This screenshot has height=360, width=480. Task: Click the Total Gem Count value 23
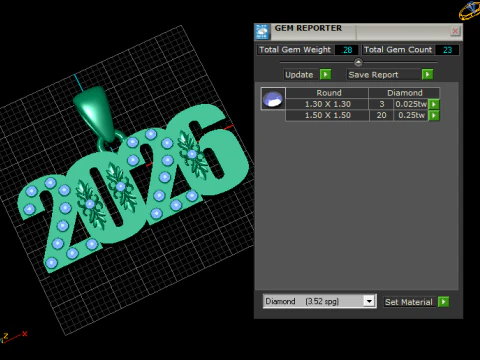447,50
